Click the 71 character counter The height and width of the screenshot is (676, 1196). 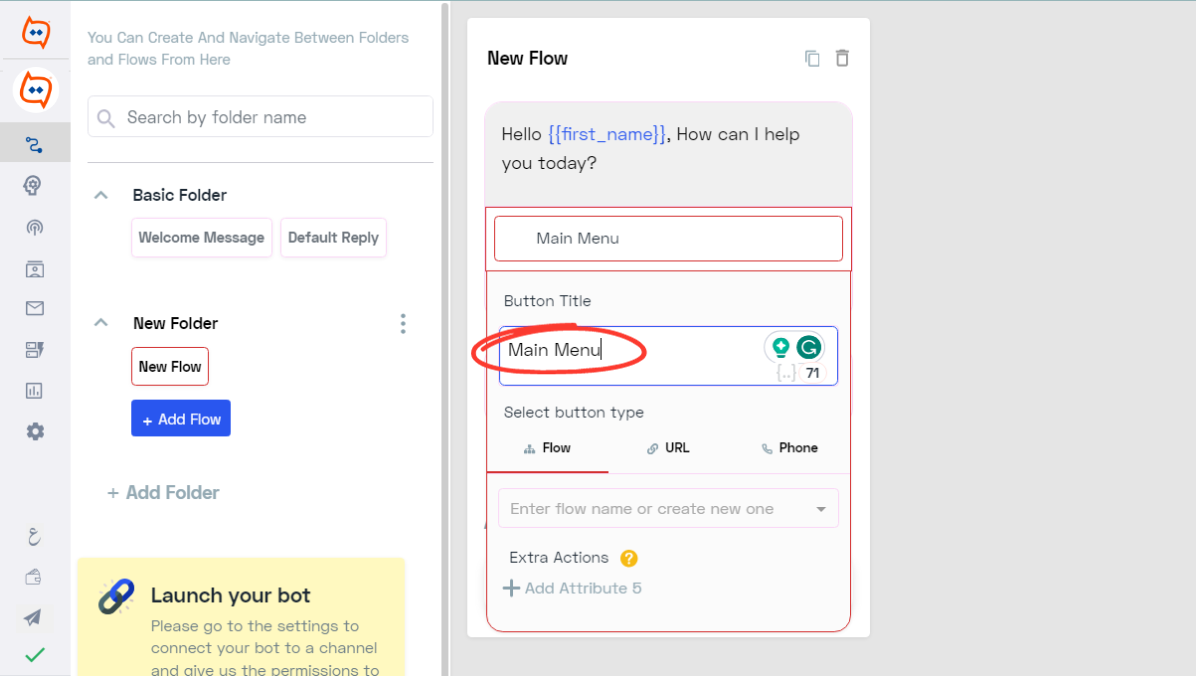[x=812, y=373]
